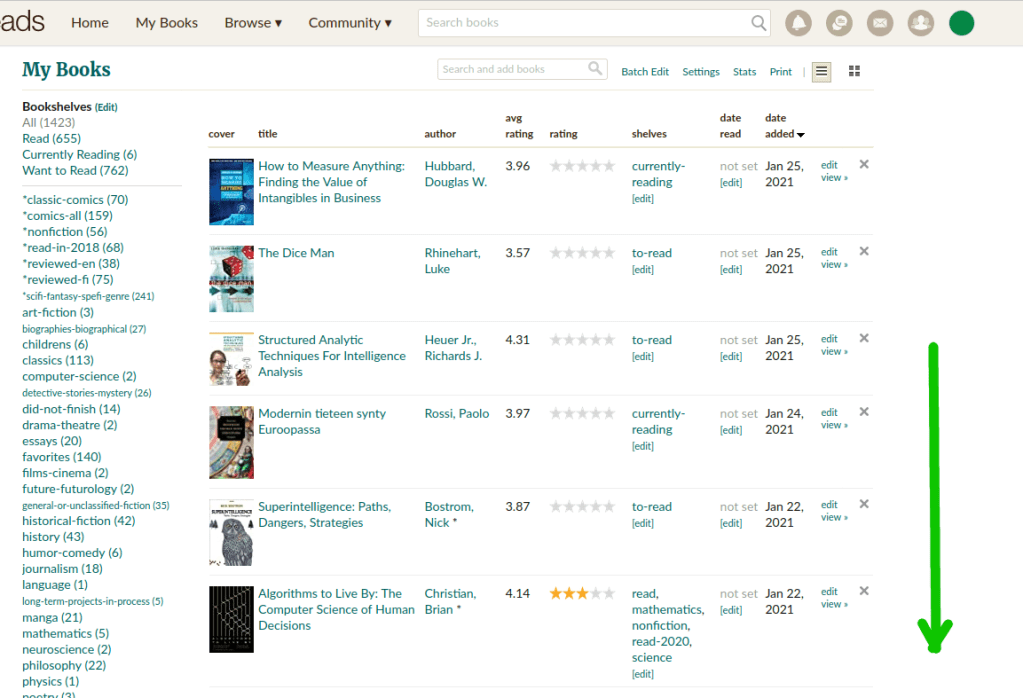Toggle sort order on date added column
The width and height of the screenshot is (1023, 698).
tap(785, 134)
